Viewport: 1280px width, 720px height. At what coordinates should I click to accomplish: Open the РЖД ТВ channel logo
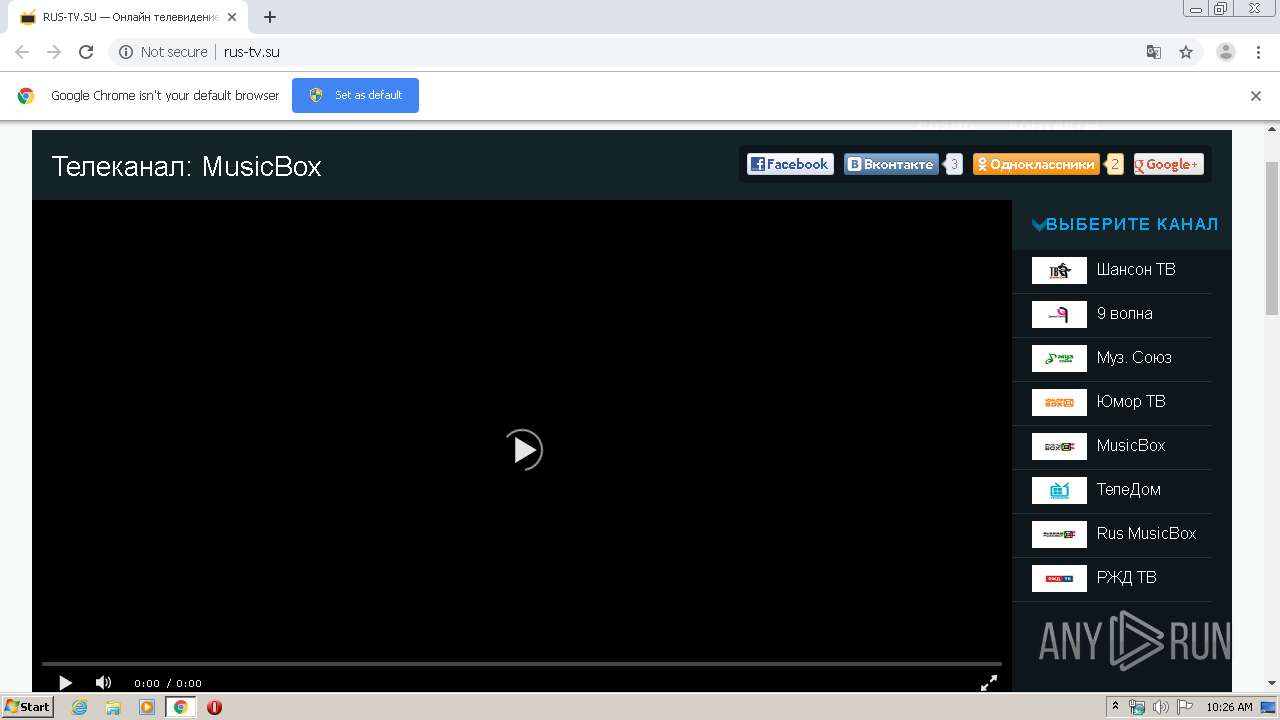tap(1059, 578)
